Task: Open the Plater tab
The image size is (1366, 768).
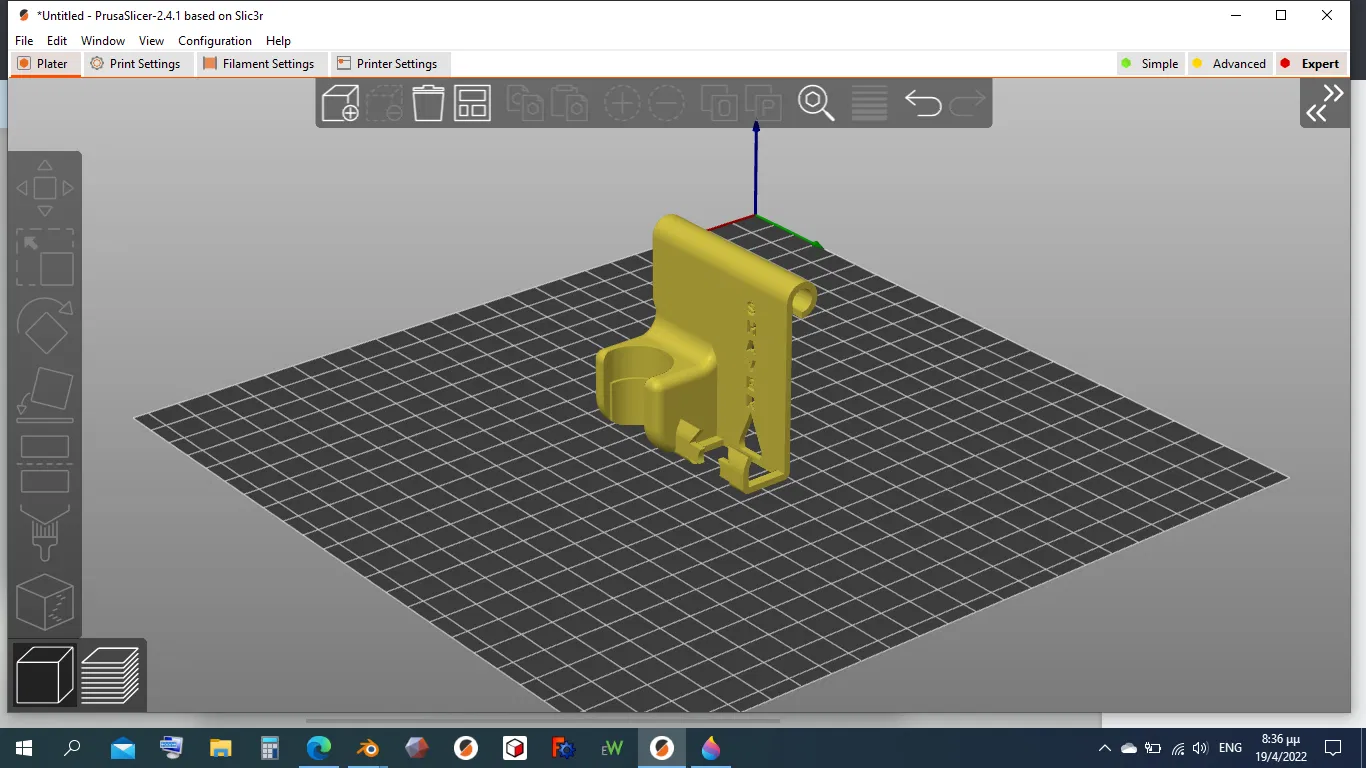Action: coord(43,63)
